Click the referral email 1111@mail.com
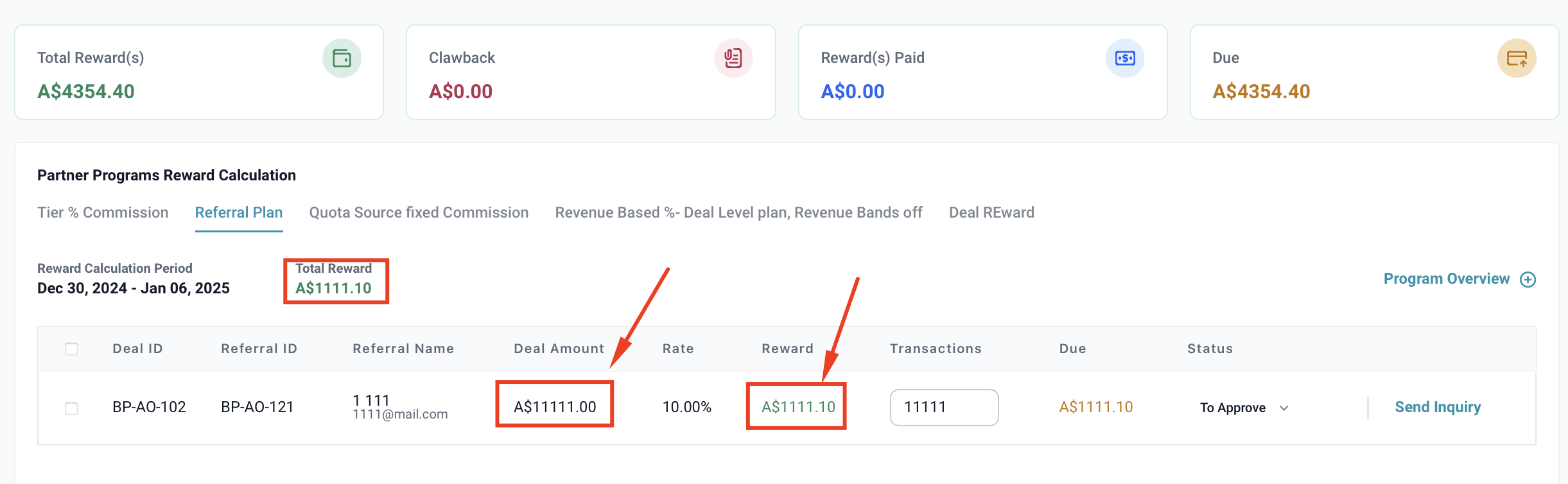1568x484 pixels. [400, 415]
